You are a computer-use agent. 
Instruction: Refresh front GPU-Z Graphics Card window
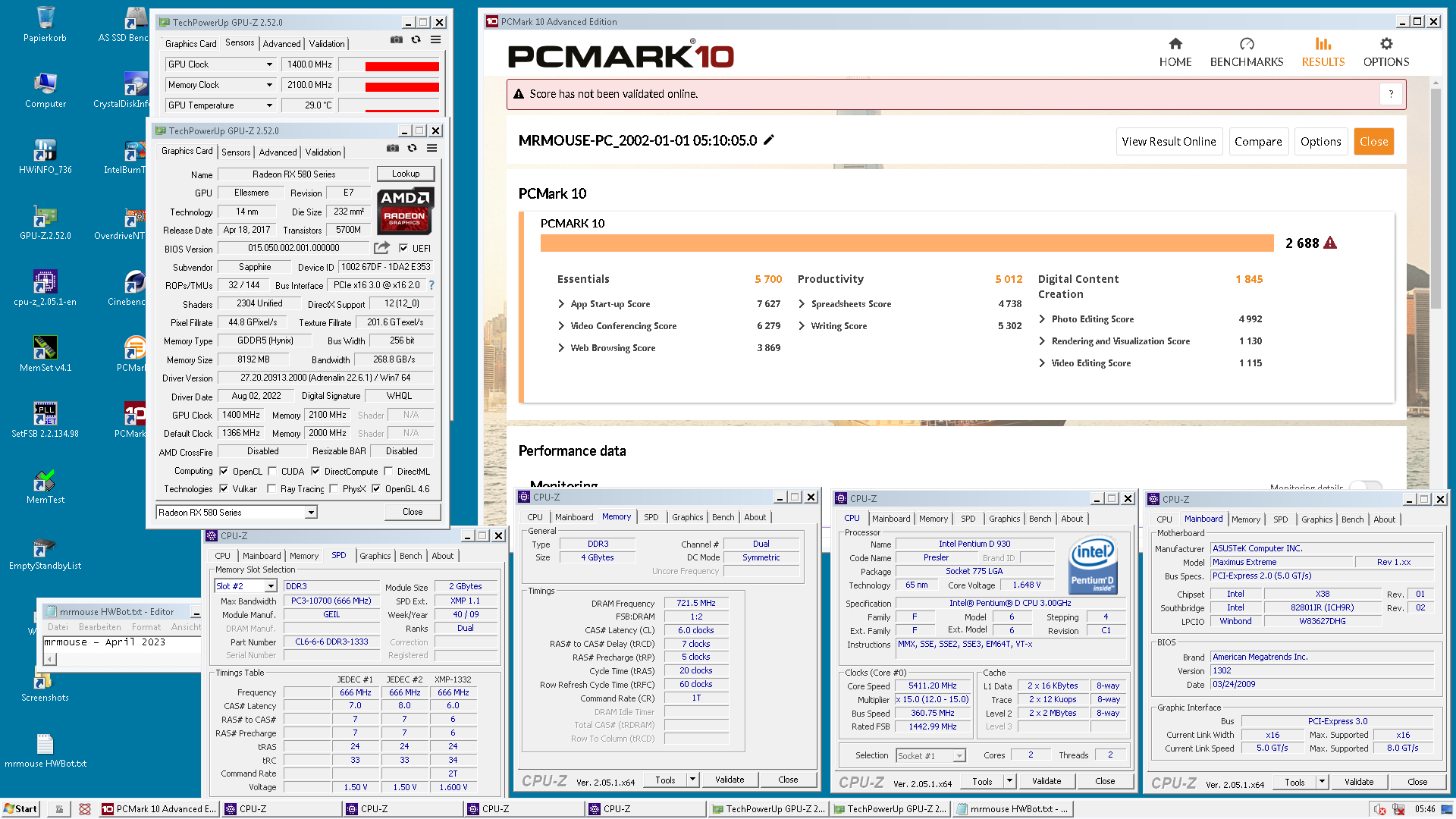[412, 149]
